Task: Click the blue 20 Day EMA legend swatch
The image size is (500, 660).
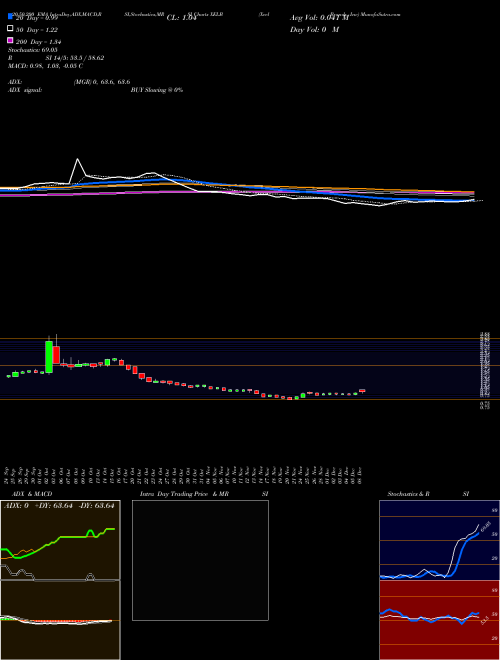Action: click(x=10, y=17)
